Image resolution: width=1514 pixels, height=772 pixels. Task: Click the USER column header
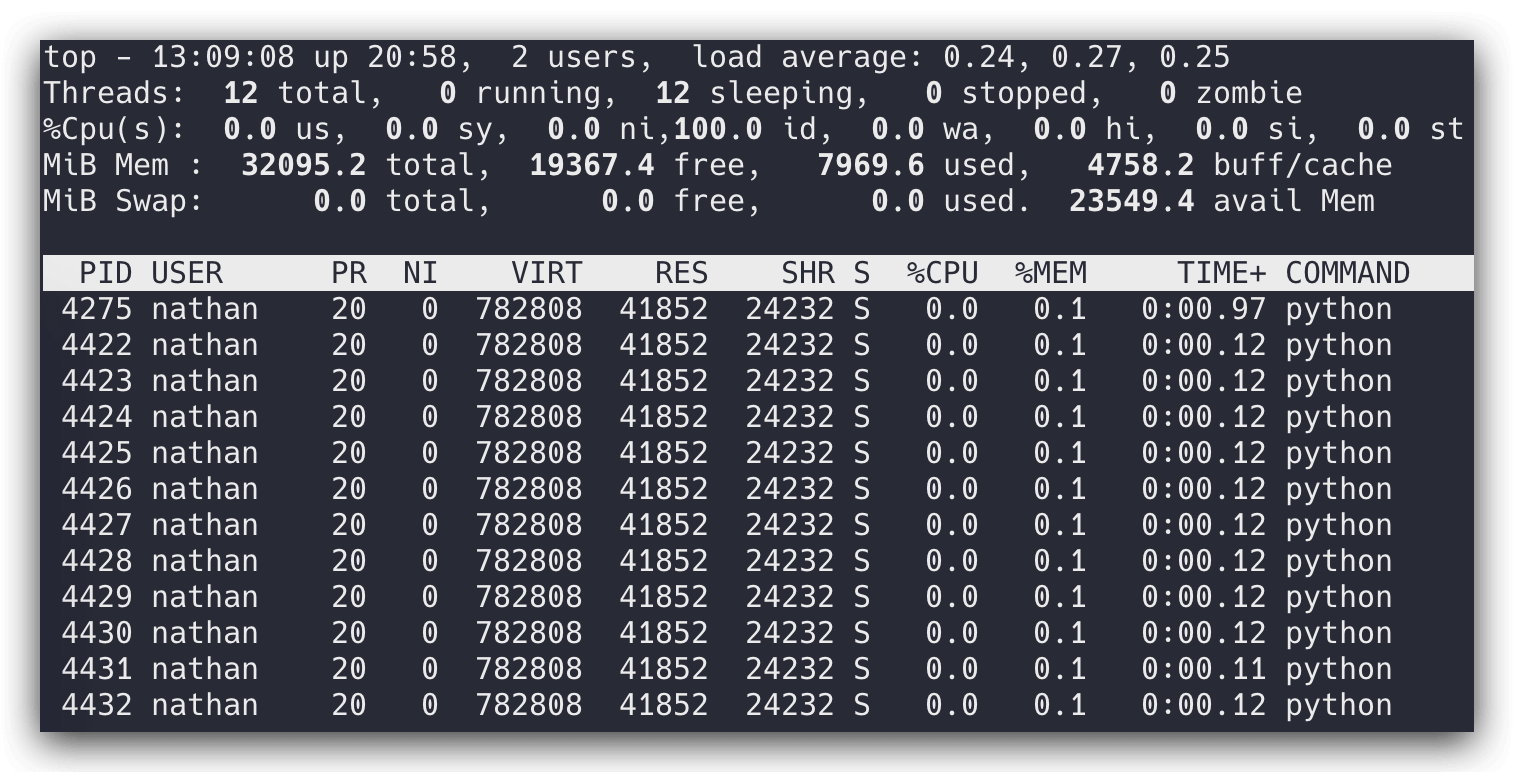[187, 273]
